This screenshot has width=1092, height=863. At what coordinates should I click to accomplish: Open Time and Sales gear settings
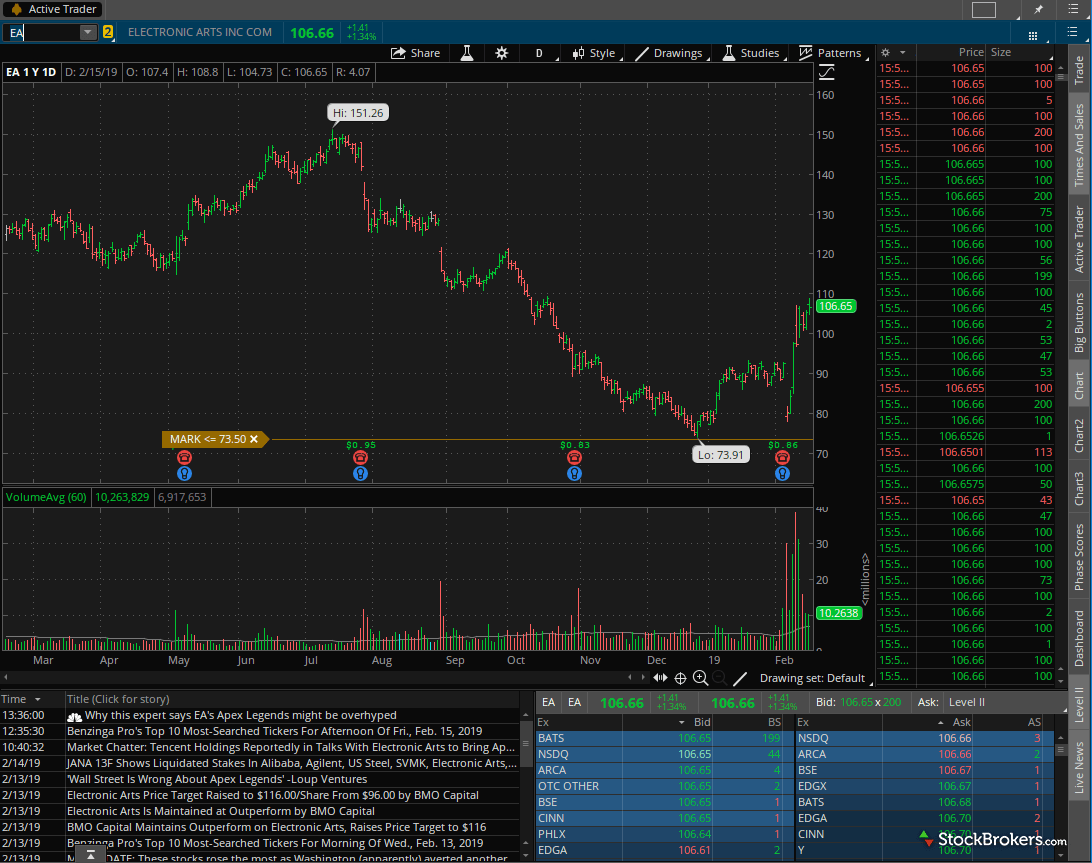coord(886,52)
